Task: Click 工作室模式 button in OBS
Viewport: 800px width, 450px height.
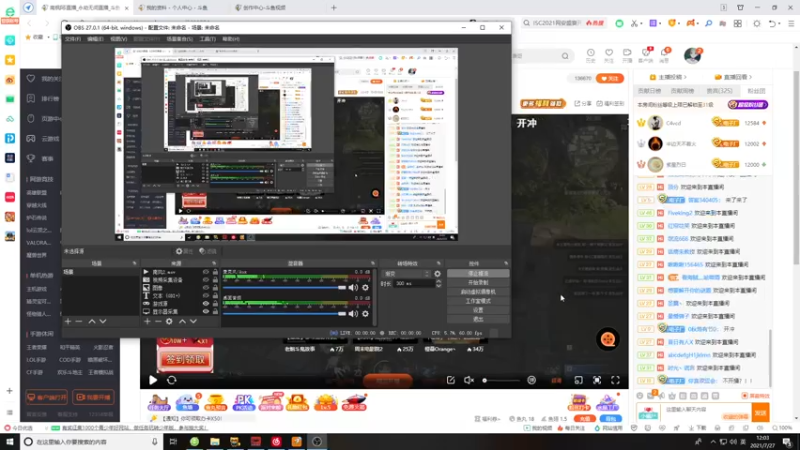Action: click(478, 301)
